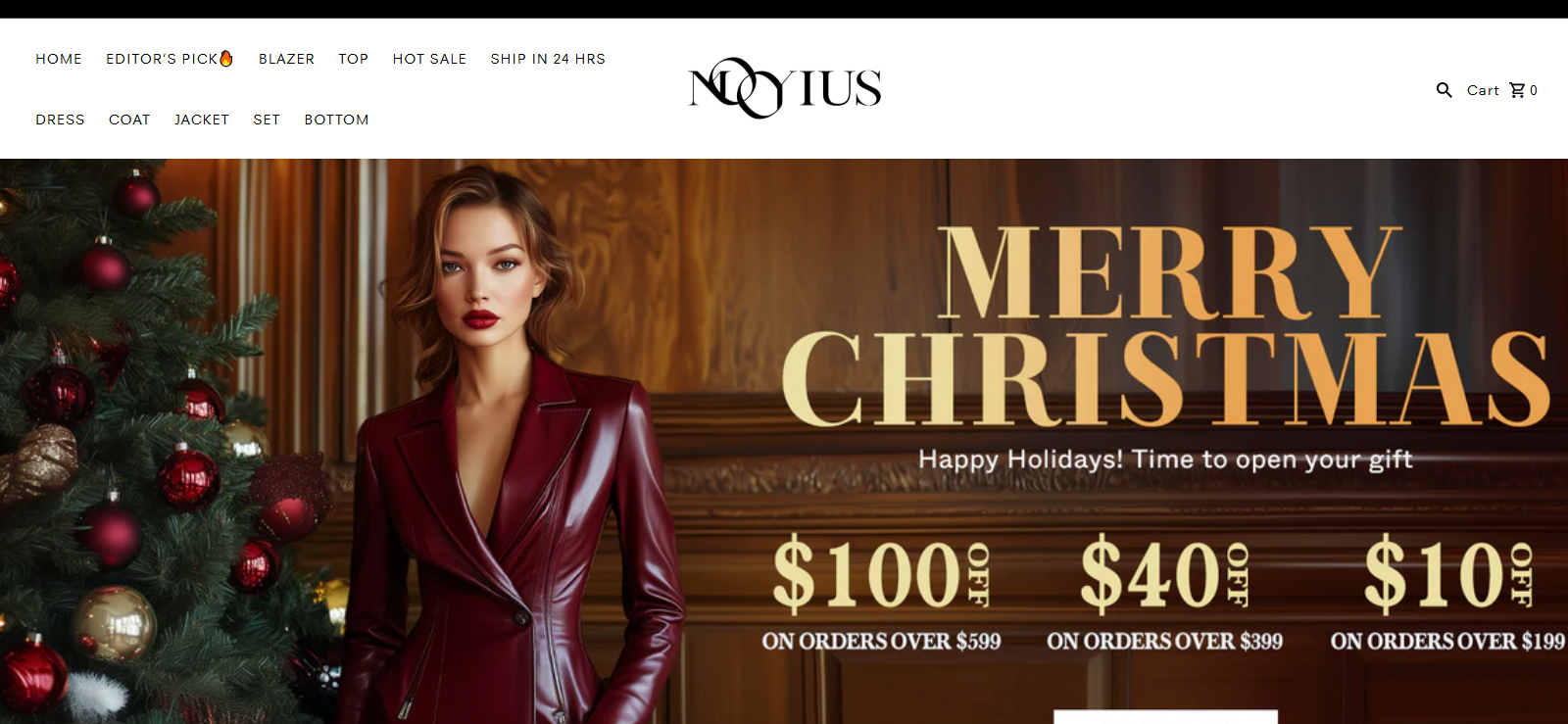Click the shopping cart icon
Viewport: 1568px width, 724px height.
(x=1517, y=90)
